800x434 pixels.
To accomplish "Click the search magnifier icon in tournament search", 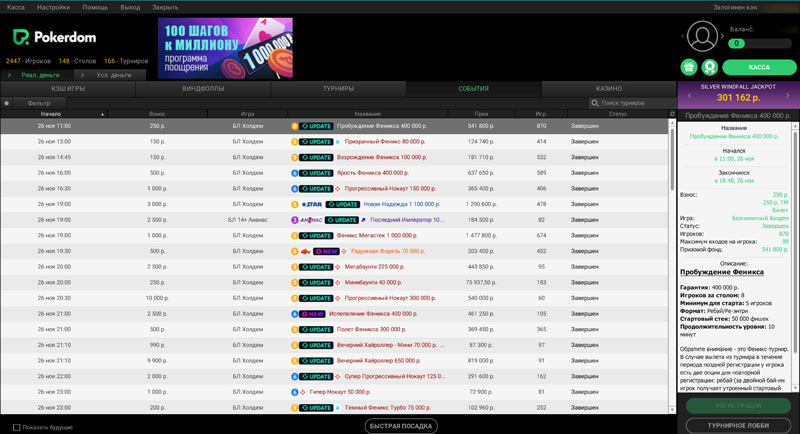I will [596, 103].
